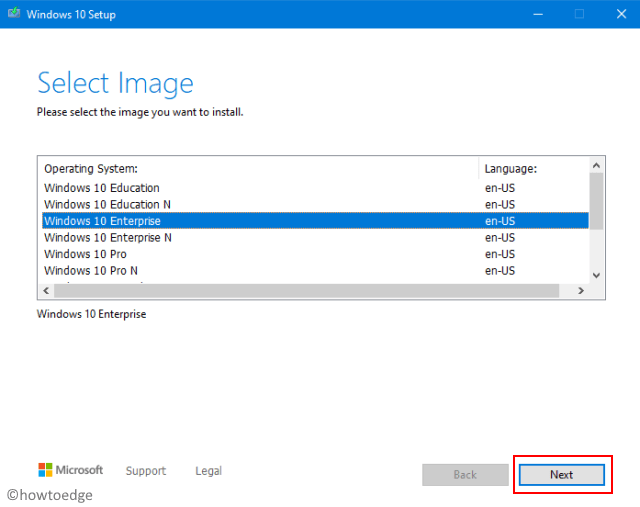Select Windows 10 Education
This screenshot has height=507, width=640.
pos(315,188)
